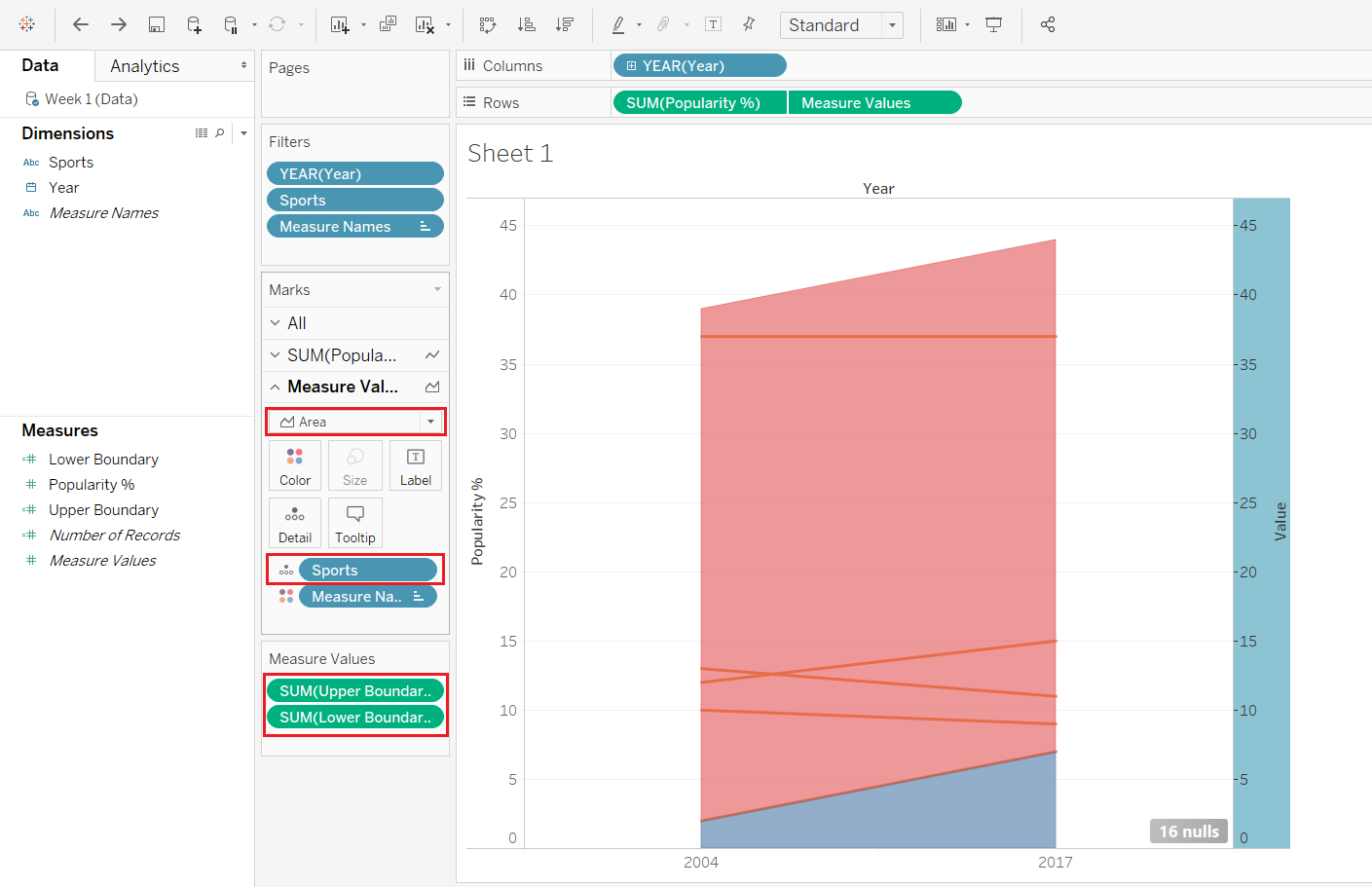Click the Color button on Measure Values card
Image resolution: width=1372 pixels, height=887 pixels.
point(295,464)
